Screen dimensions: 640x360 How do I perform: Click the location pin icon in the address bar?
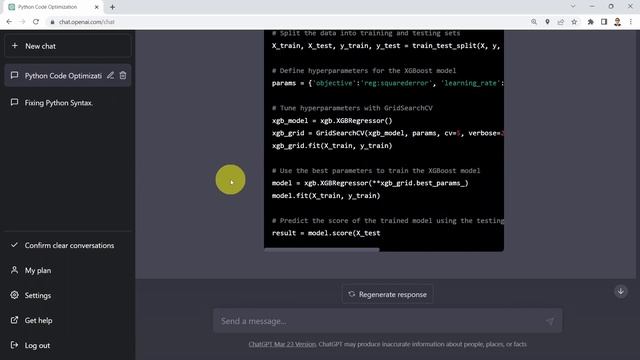547,22
